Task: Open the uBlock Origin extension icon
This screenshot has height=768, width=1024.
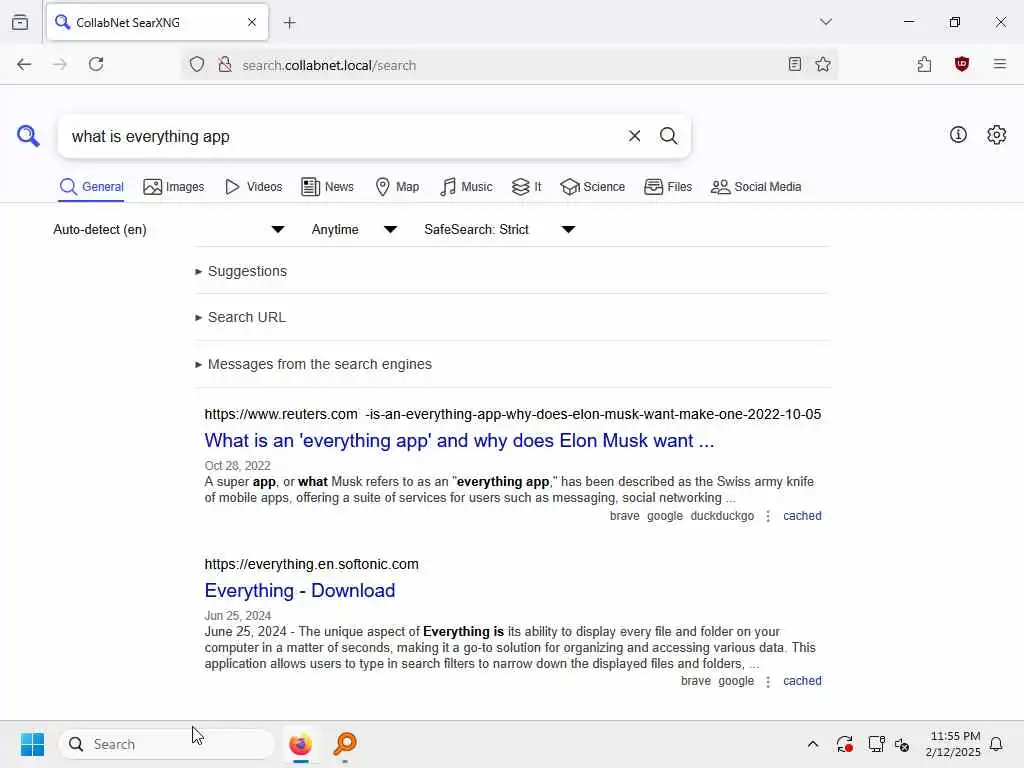Action: (x=961, y=64)
